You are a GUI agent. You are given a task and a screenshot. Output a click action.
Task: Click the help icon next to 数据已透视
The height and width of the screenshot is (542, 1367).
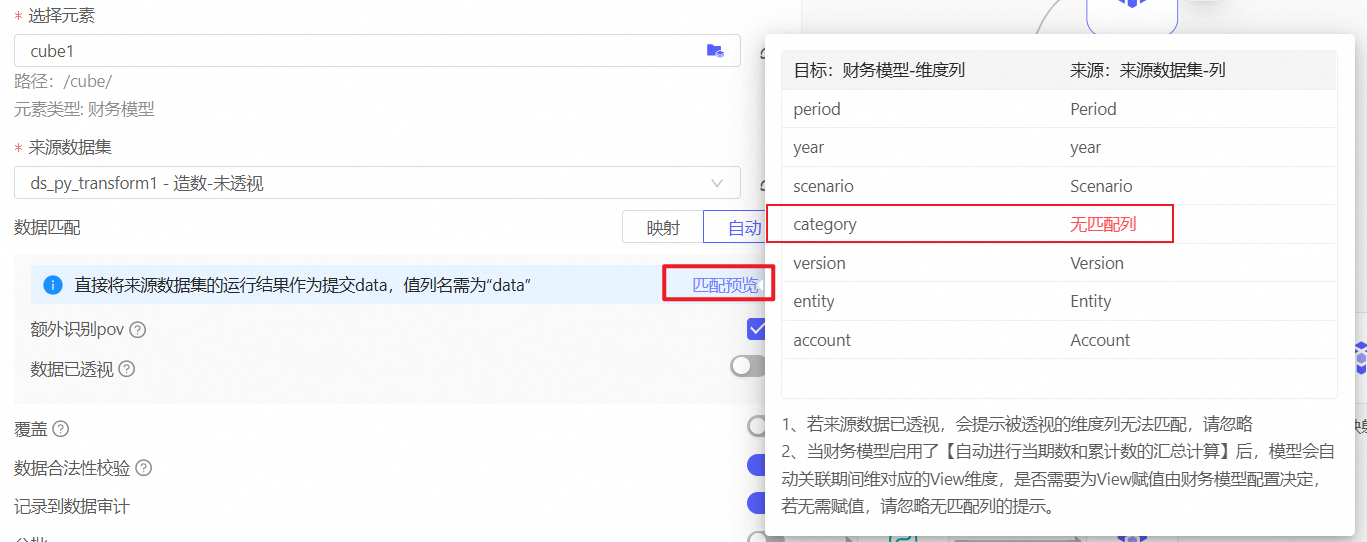127,369
